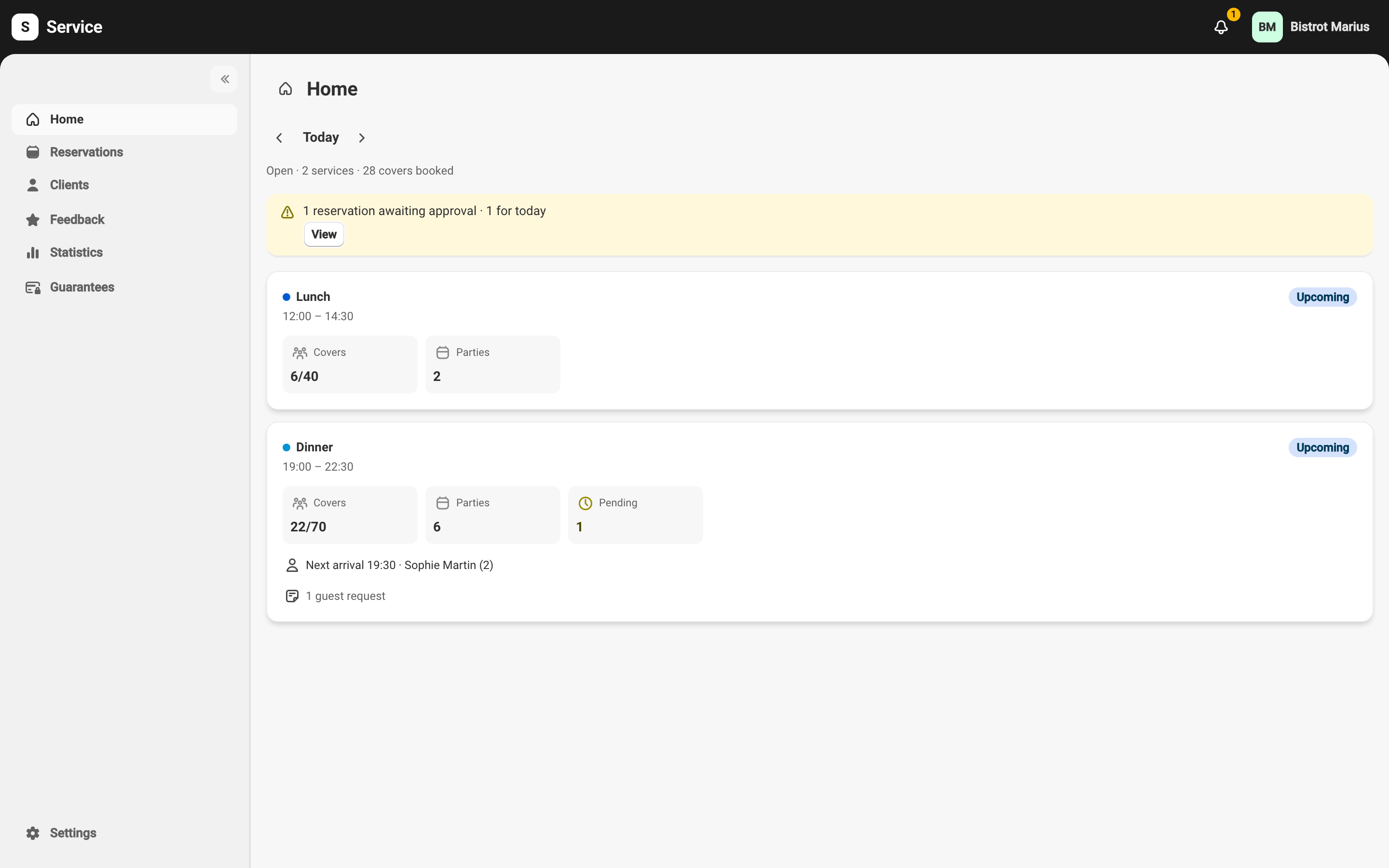
Task: Open the Feedback menu item
Action: (124, 220)
